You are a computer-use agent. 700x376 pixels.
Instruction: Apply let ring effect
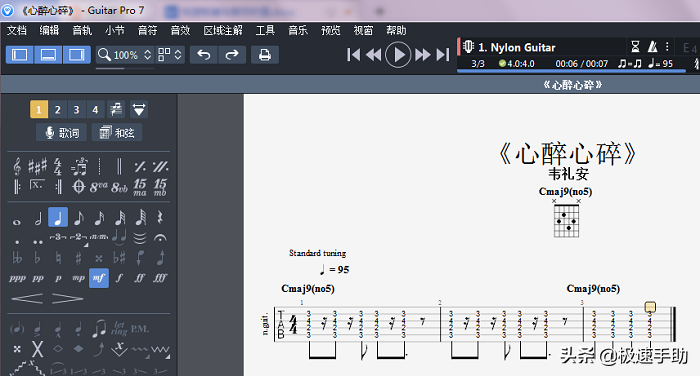[x=119, y=329]
